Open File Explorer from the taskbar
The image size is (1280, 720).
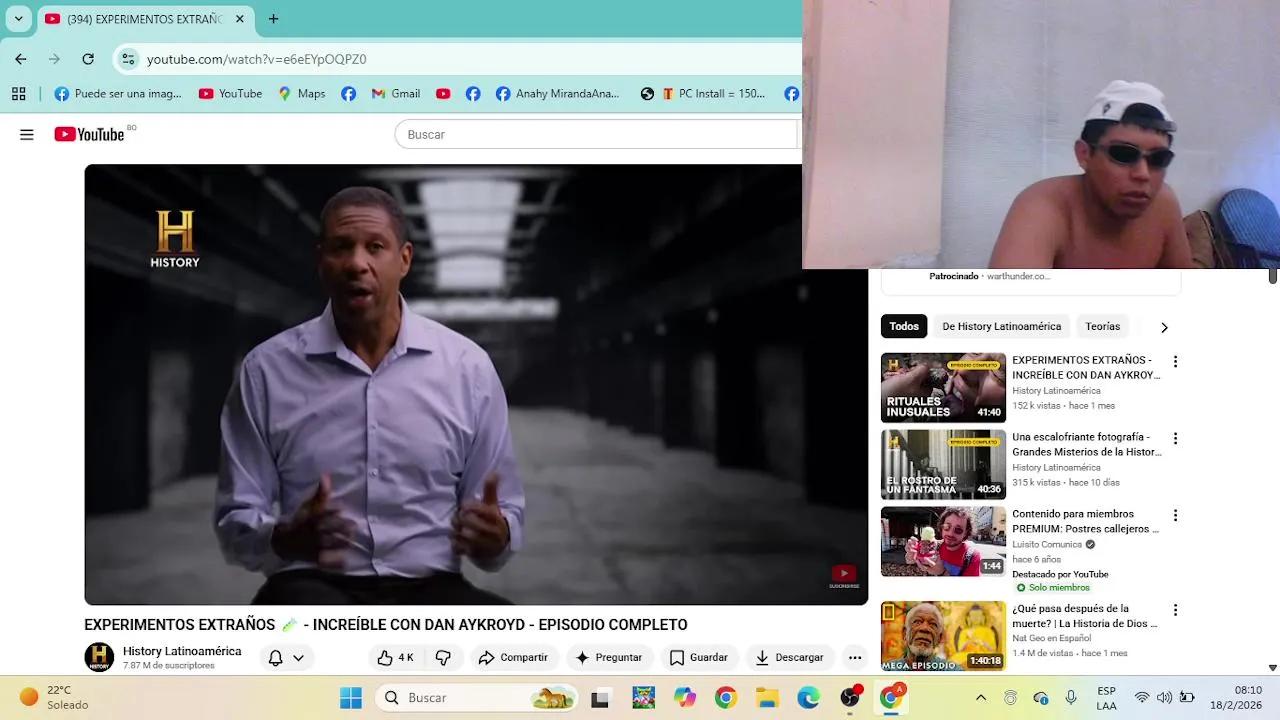point(767,698)
